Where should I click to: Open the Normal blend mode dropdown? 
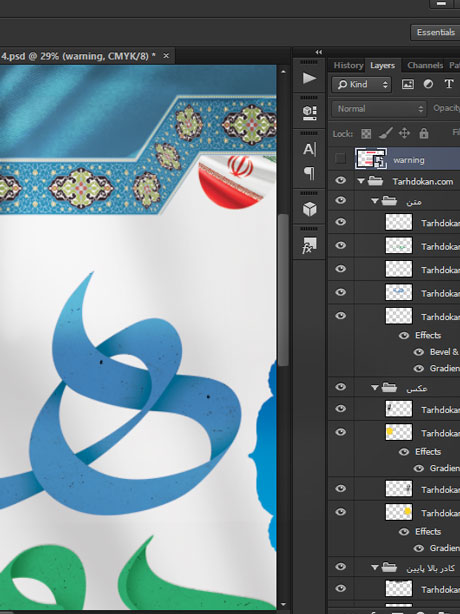tap(379, 109)
